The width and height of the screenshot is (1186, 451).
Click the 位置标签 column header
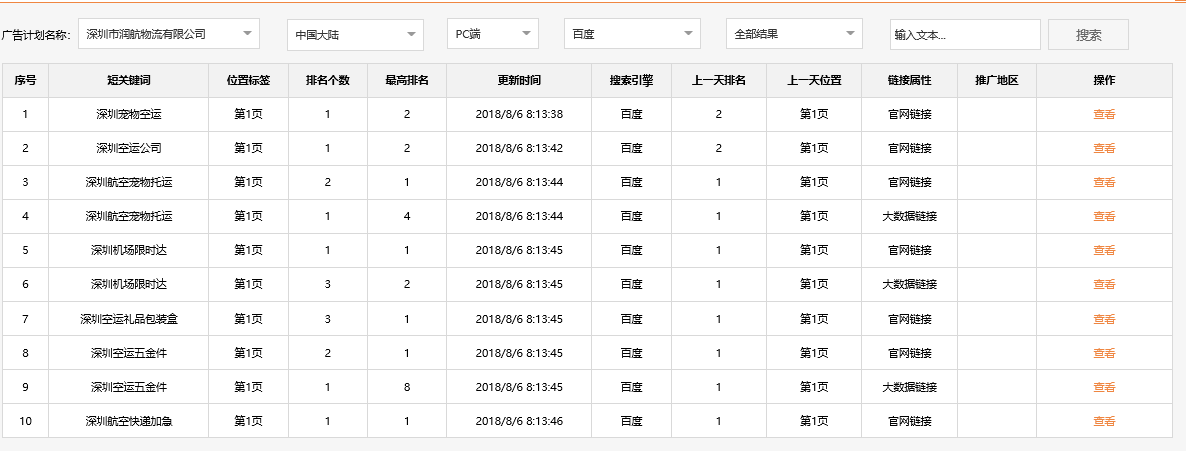[248, 80]
